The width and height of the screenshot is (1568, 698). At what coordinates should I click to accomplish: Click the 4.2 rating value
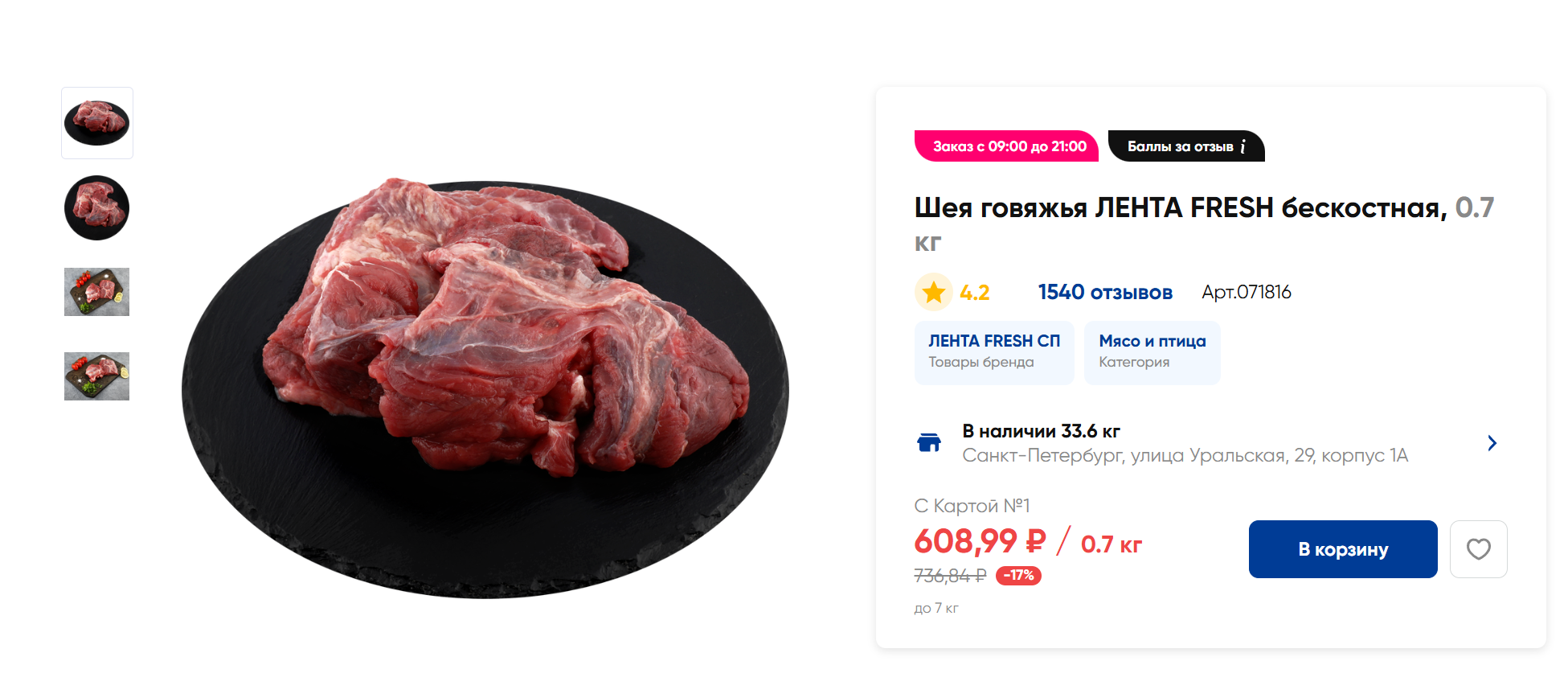pyautogui.click(x=974, y=293)
